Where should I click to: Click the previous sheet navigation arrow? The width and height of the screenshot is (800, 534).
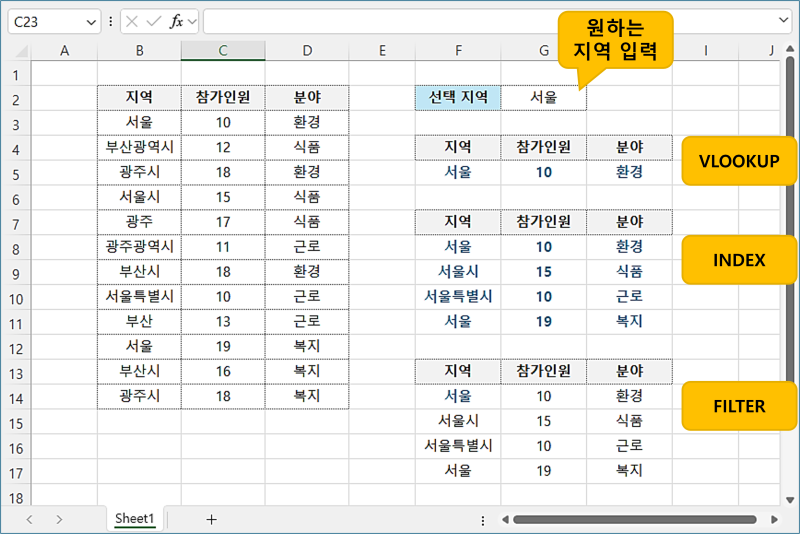(x=29, y=519)
